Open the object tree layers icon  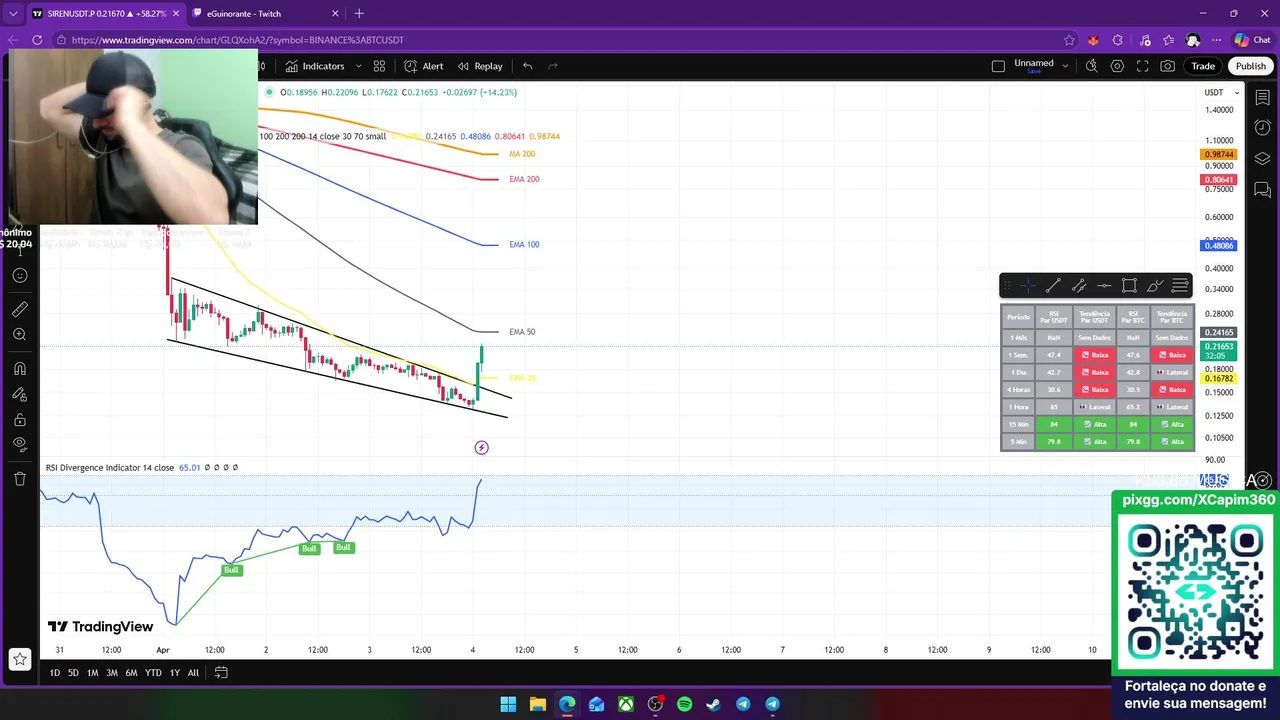pyautogui.click(x=1263, y=159)
